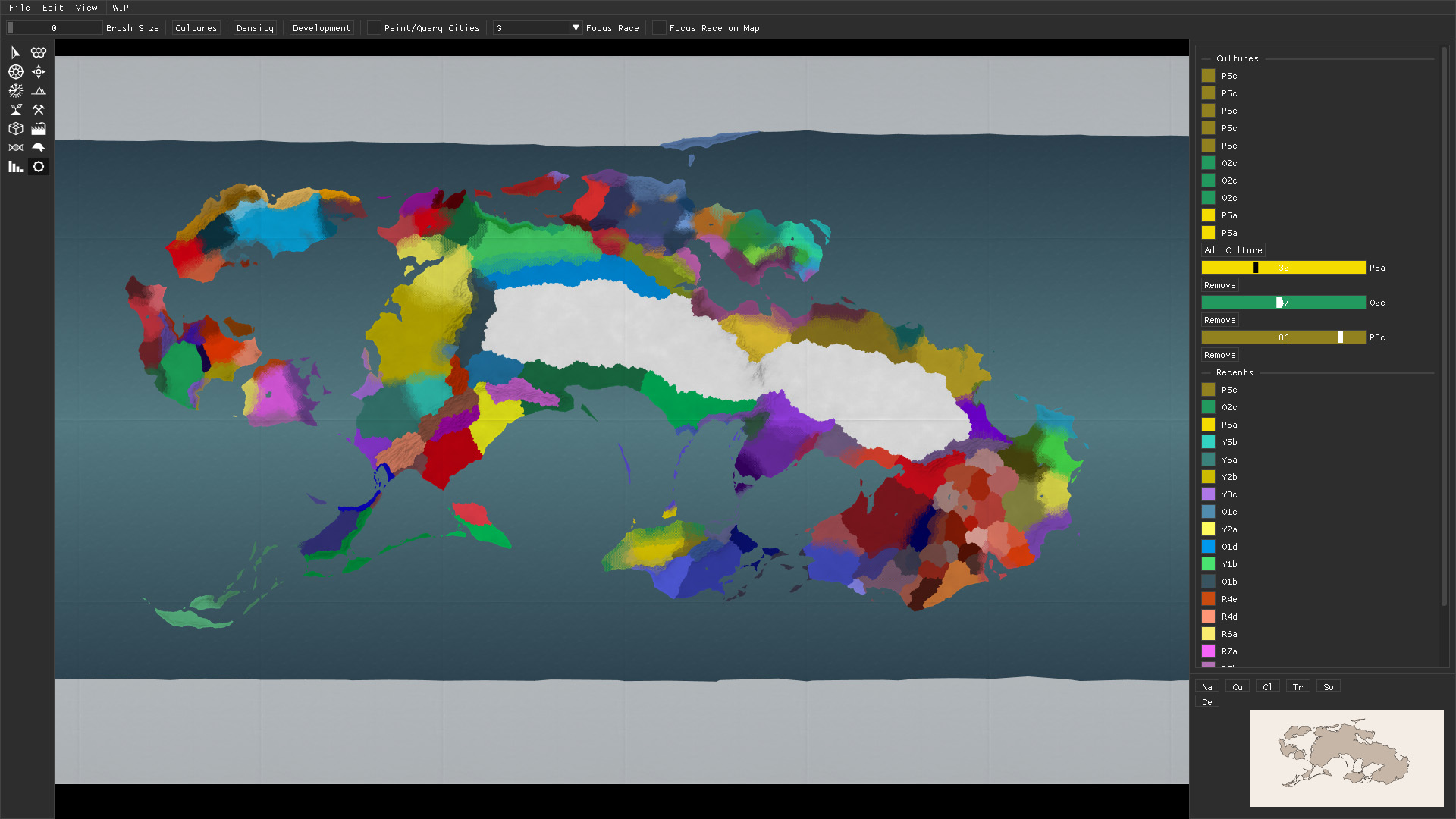
Task: Click the world minimap thumbnail
Action: pyautogui.click(x=1346, y=758)
